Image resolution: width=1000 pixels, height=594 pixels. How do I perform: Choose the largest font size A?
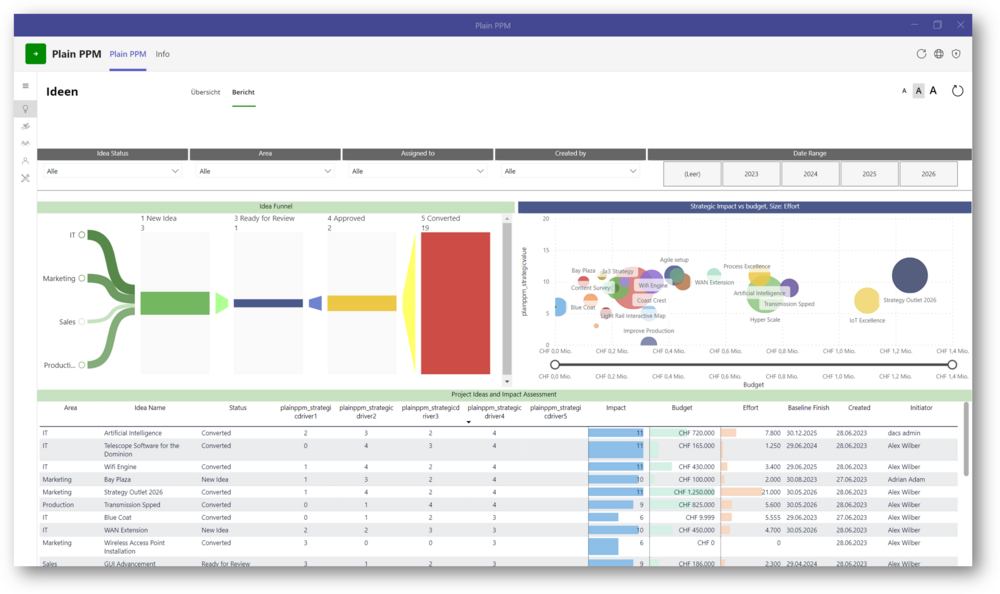pyautogui.click(x=934, y=91)
